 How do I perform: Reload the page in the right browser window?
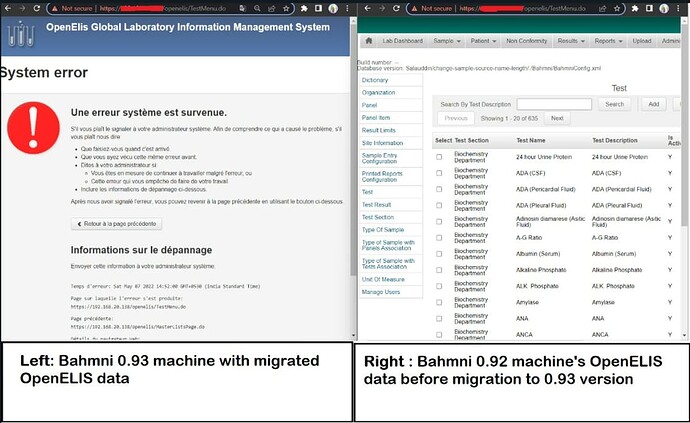[x=396, y=8]
